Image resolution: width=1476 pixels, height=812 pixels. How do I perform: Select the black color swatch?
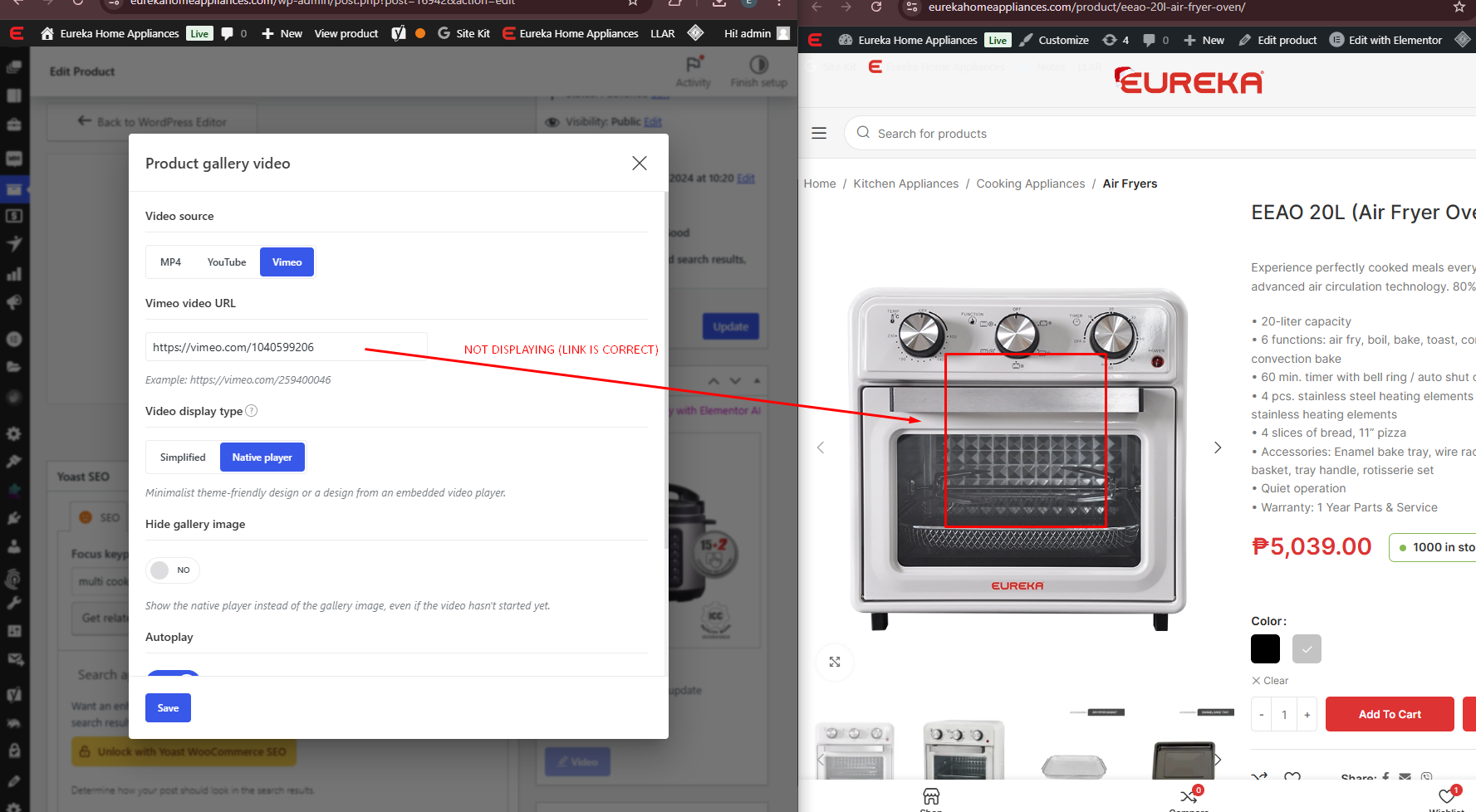coord(1265,648)
